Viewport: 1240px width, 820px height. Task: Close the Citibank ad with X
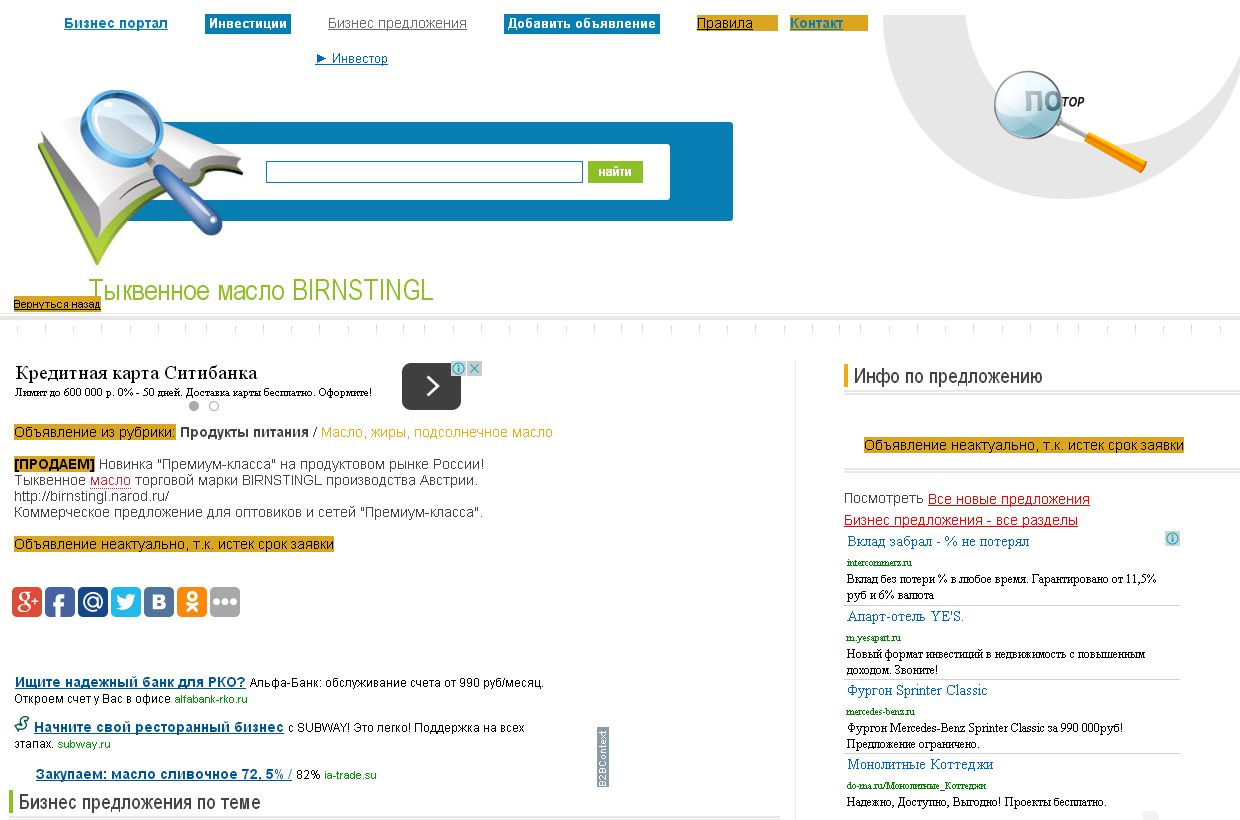[474, 368]
